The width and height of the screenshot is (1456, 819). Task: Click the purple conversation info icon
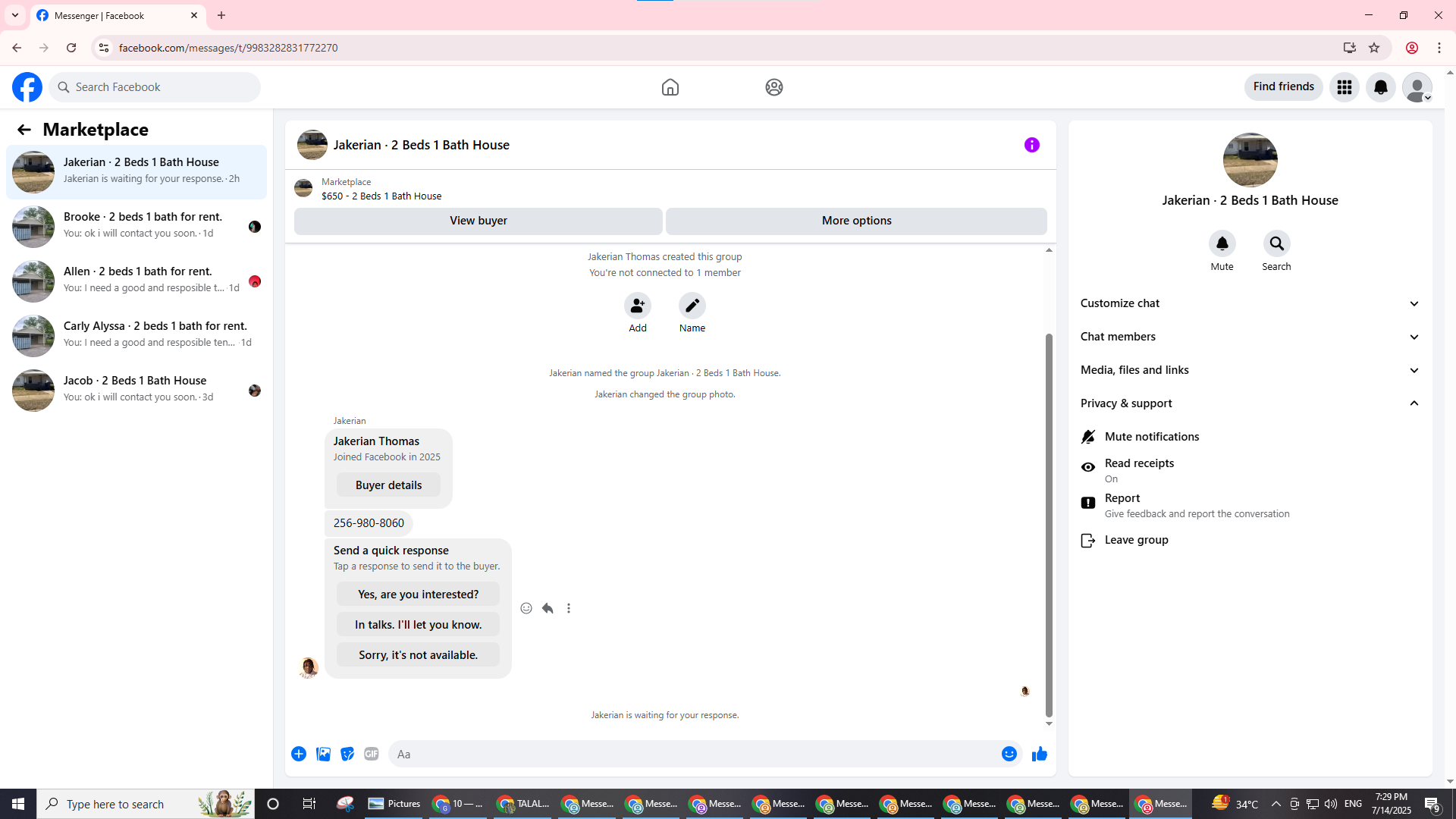tap(1031, 145)
